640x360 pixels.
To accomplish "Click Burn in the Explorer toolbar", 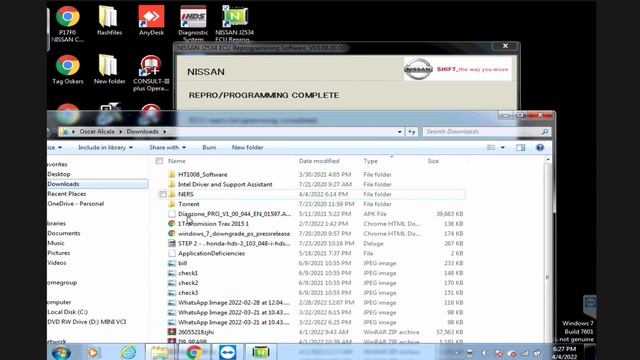I will click(x=209, y=147).
